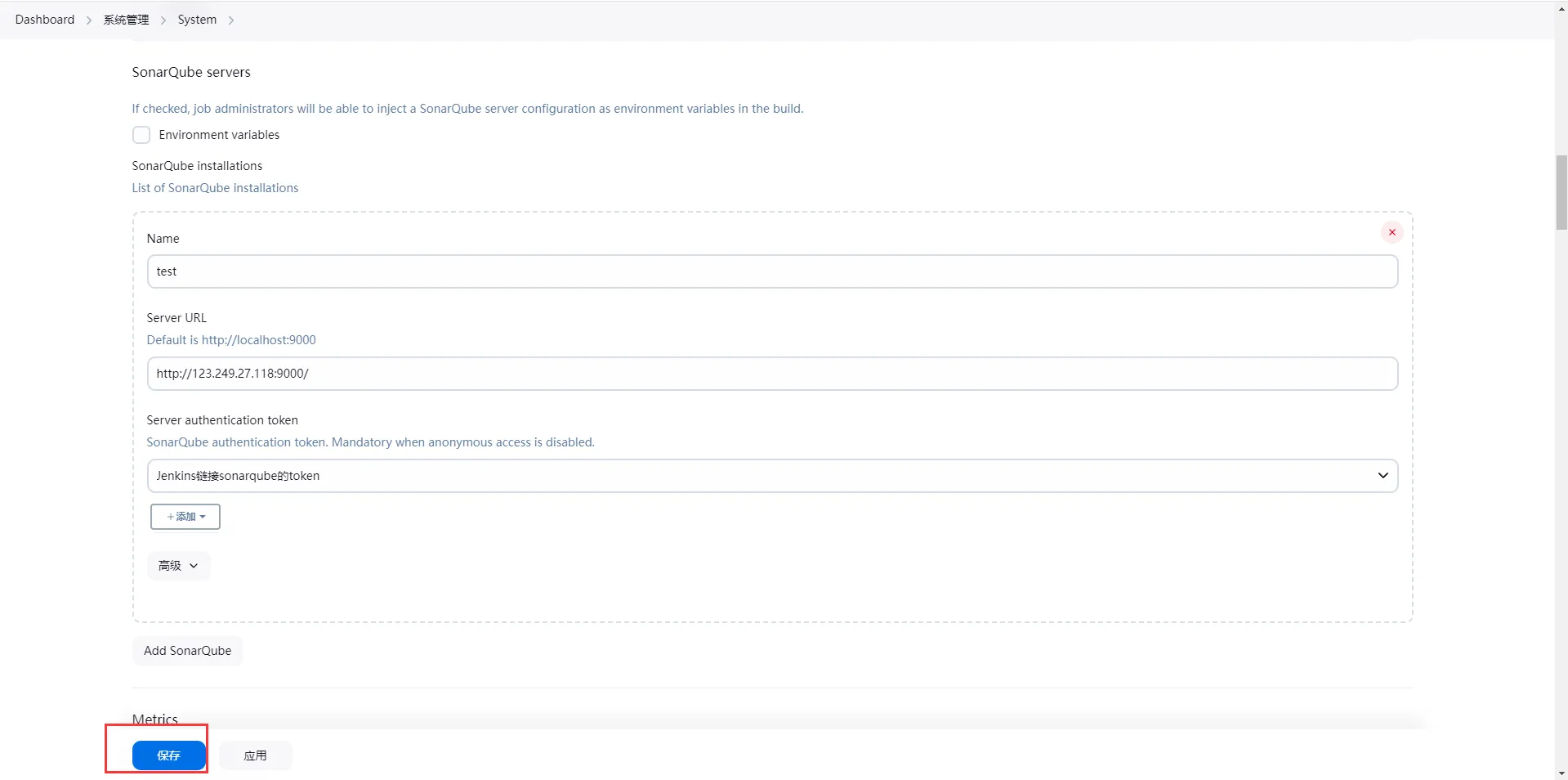This screenshot has height=780, width=1568.
Task: Focus the Name field containing test
Action: click(x=772, y=271)
